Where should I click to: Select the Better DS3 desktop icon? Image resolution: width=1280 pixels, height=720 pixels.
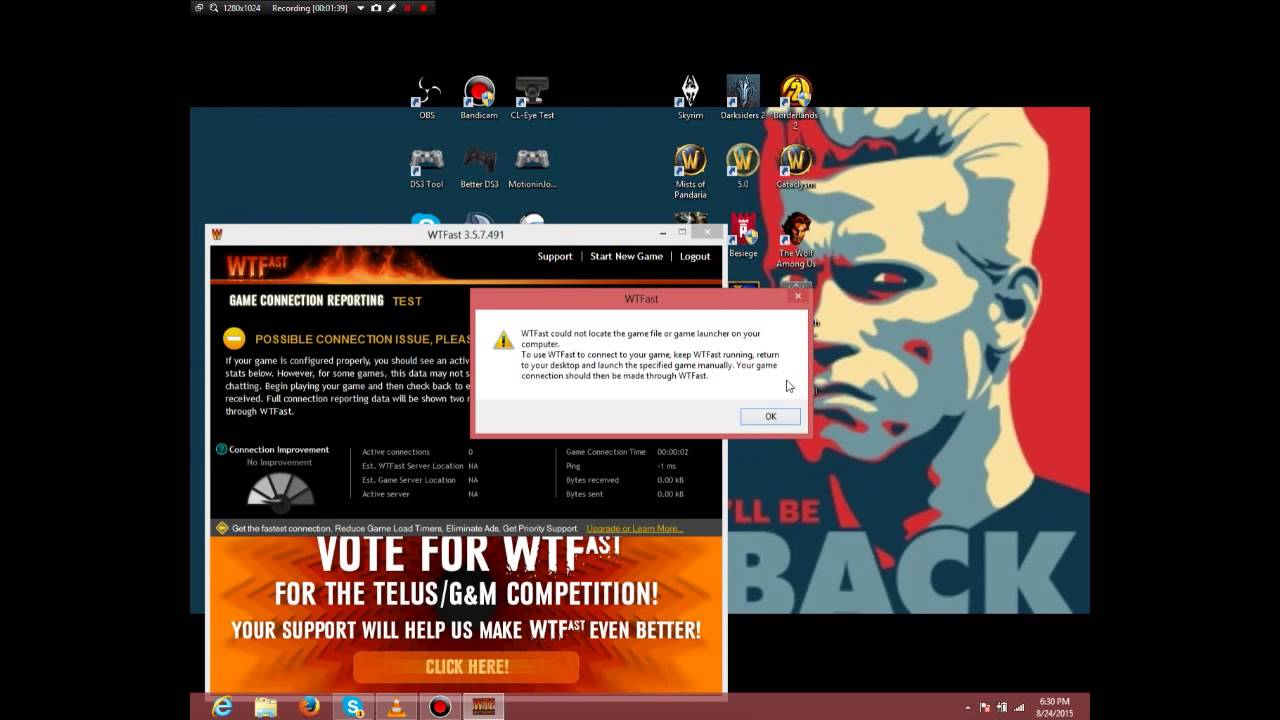point(479,168)
